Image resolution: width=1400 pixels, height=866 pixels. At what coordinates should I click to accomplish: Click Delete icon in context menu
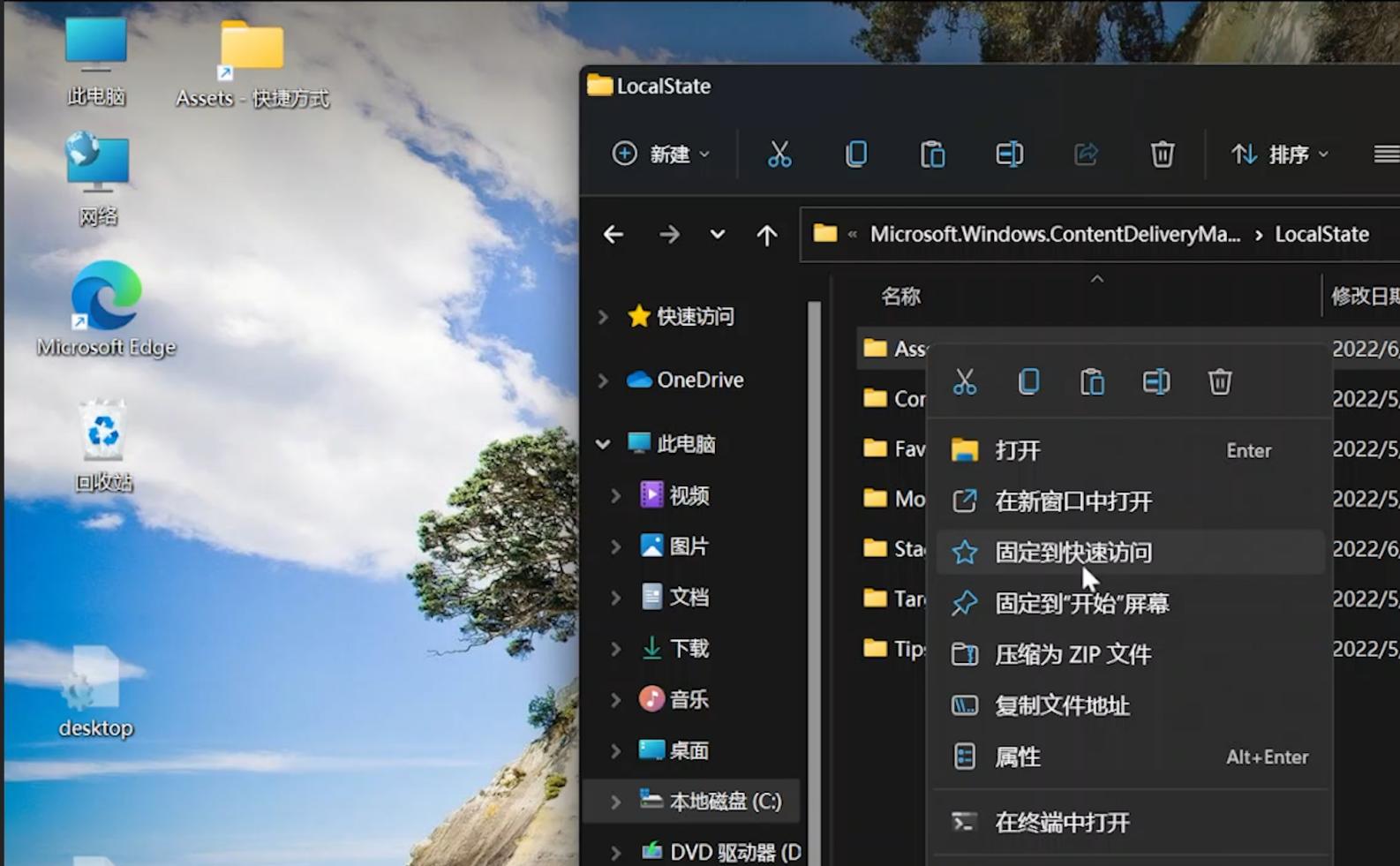pos(1220,382)
